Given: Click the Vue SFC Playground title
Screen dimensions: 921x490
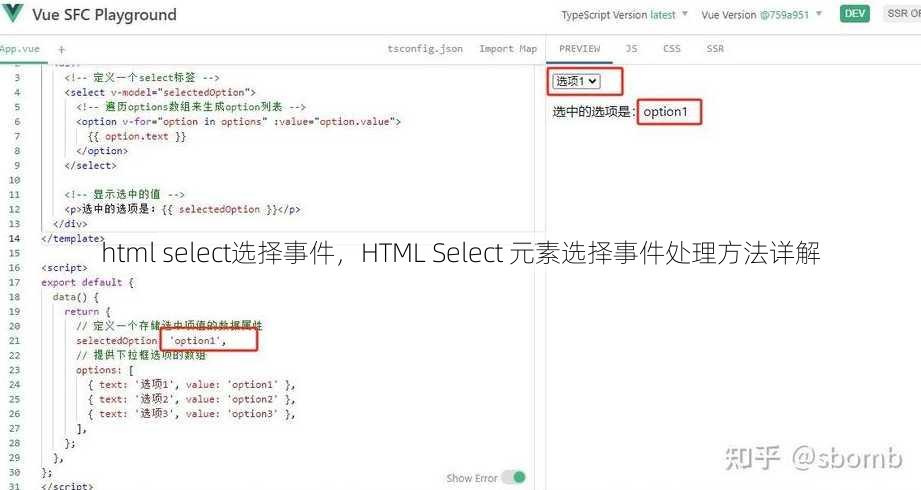Looking at the screenshot, I should 104,15.
